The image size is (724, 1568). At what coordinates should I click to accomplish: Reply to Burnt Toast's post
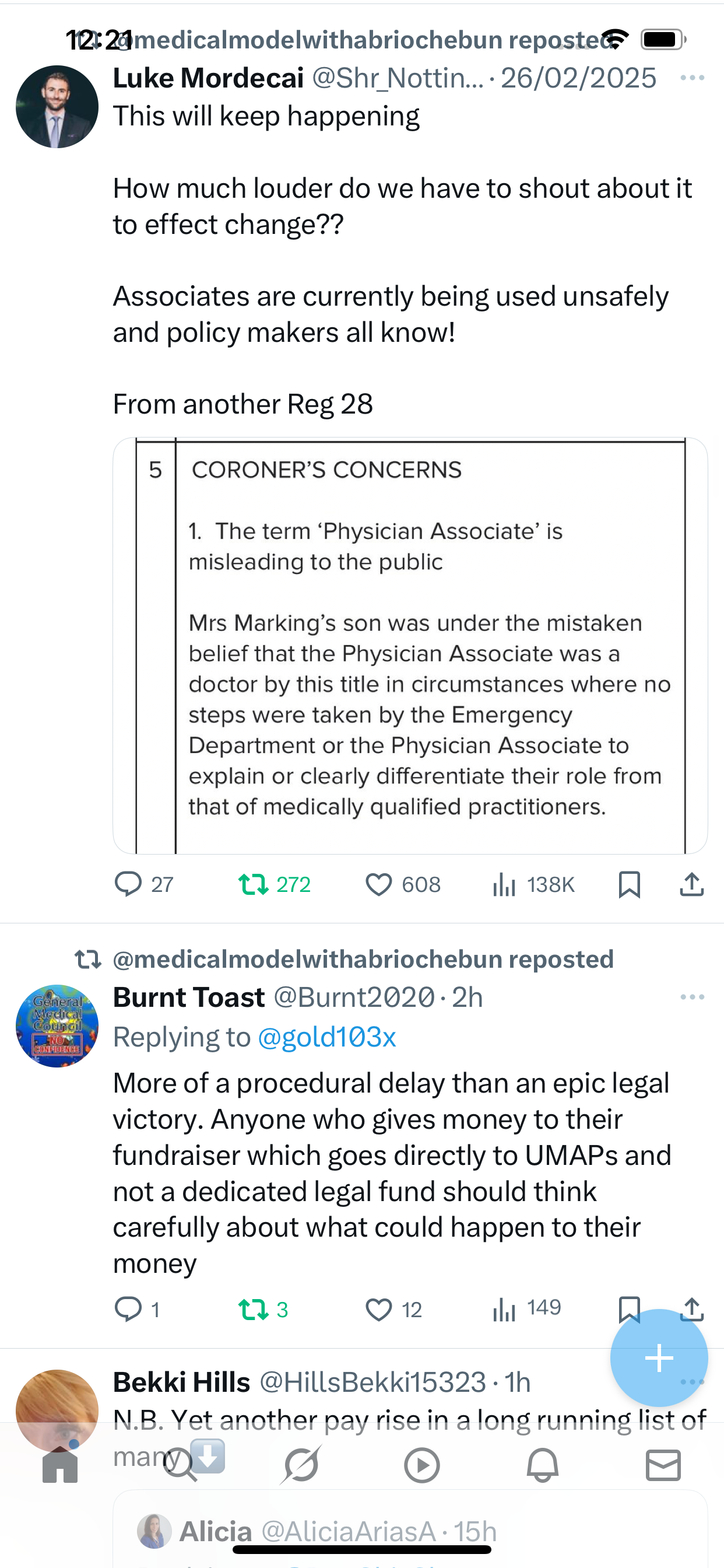(x=128, y=1310)
